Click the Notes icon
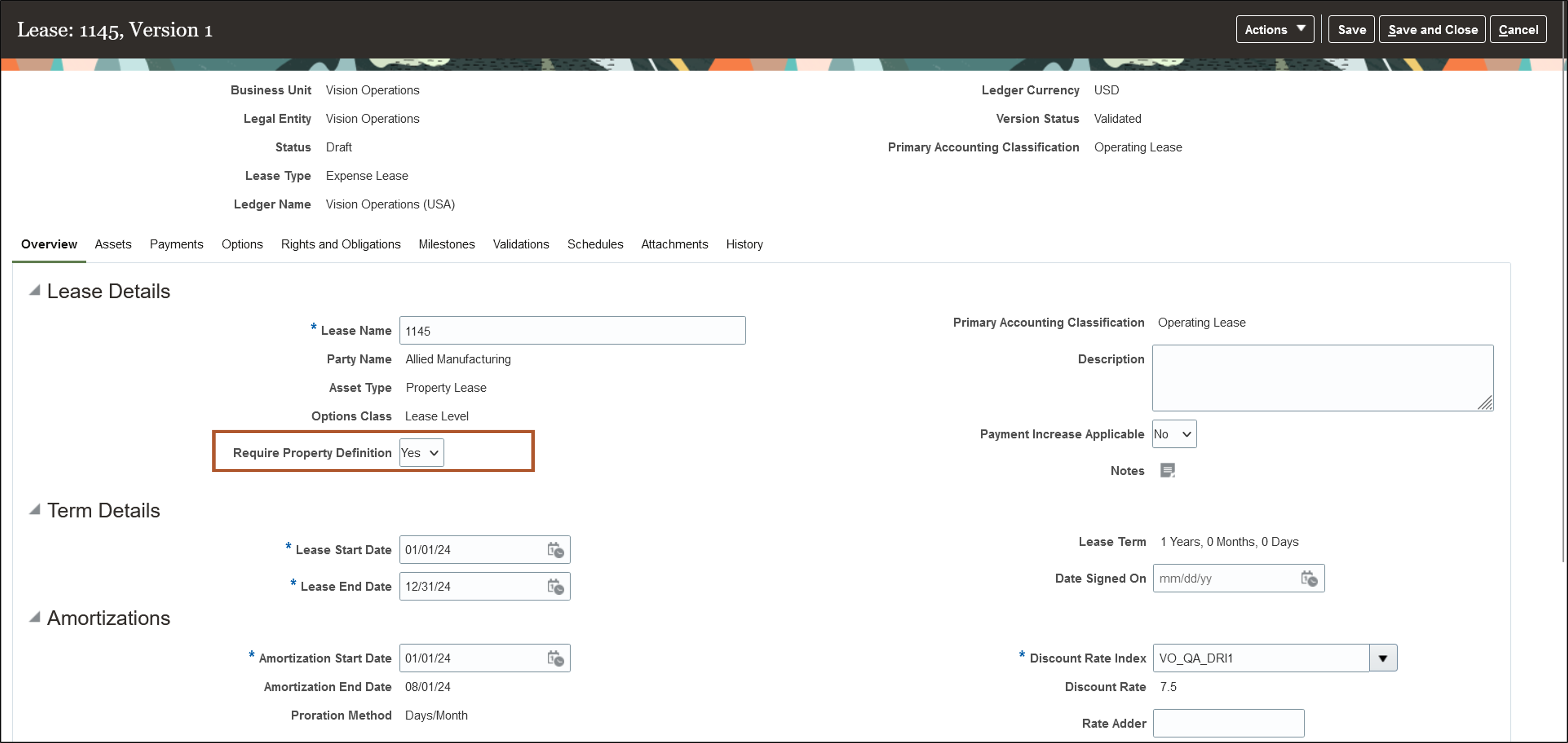 coord(1167,471)
